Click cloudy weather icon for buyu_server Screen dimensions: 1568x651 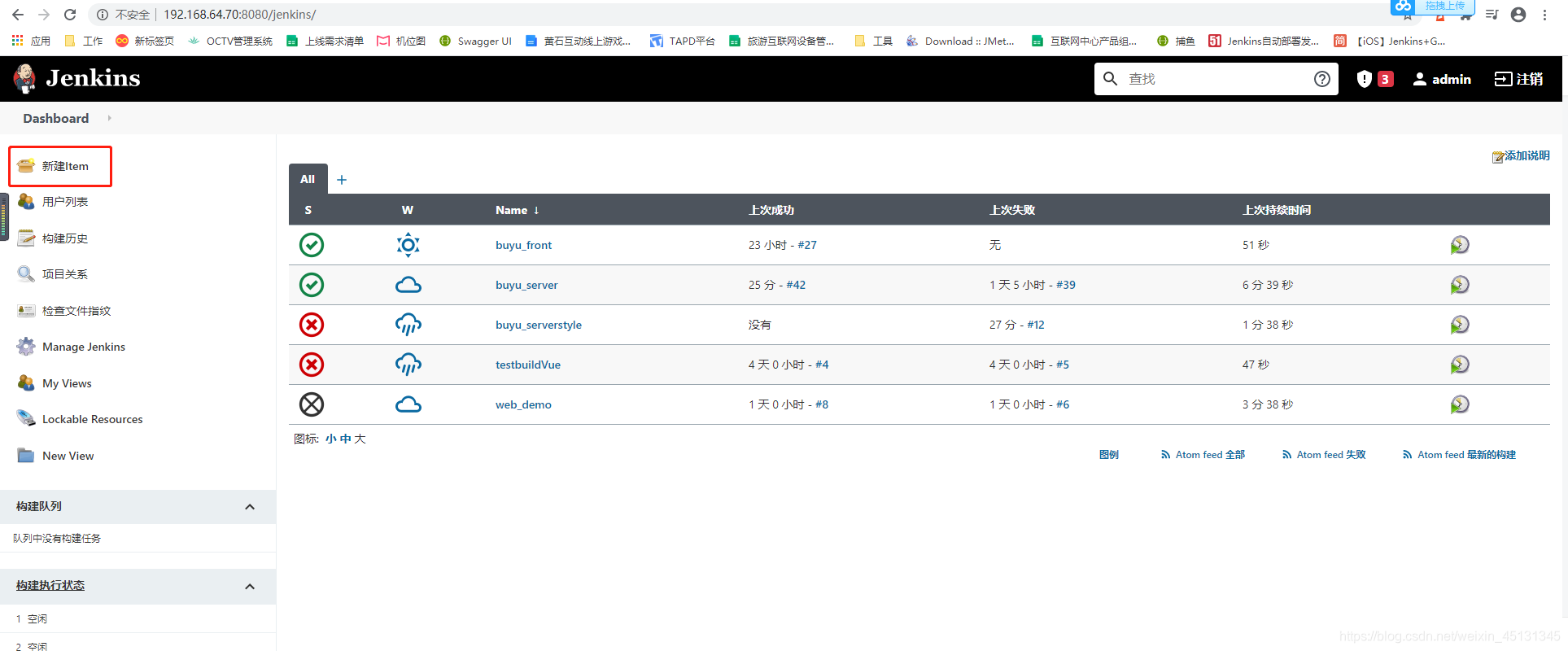tap(408, 285)
